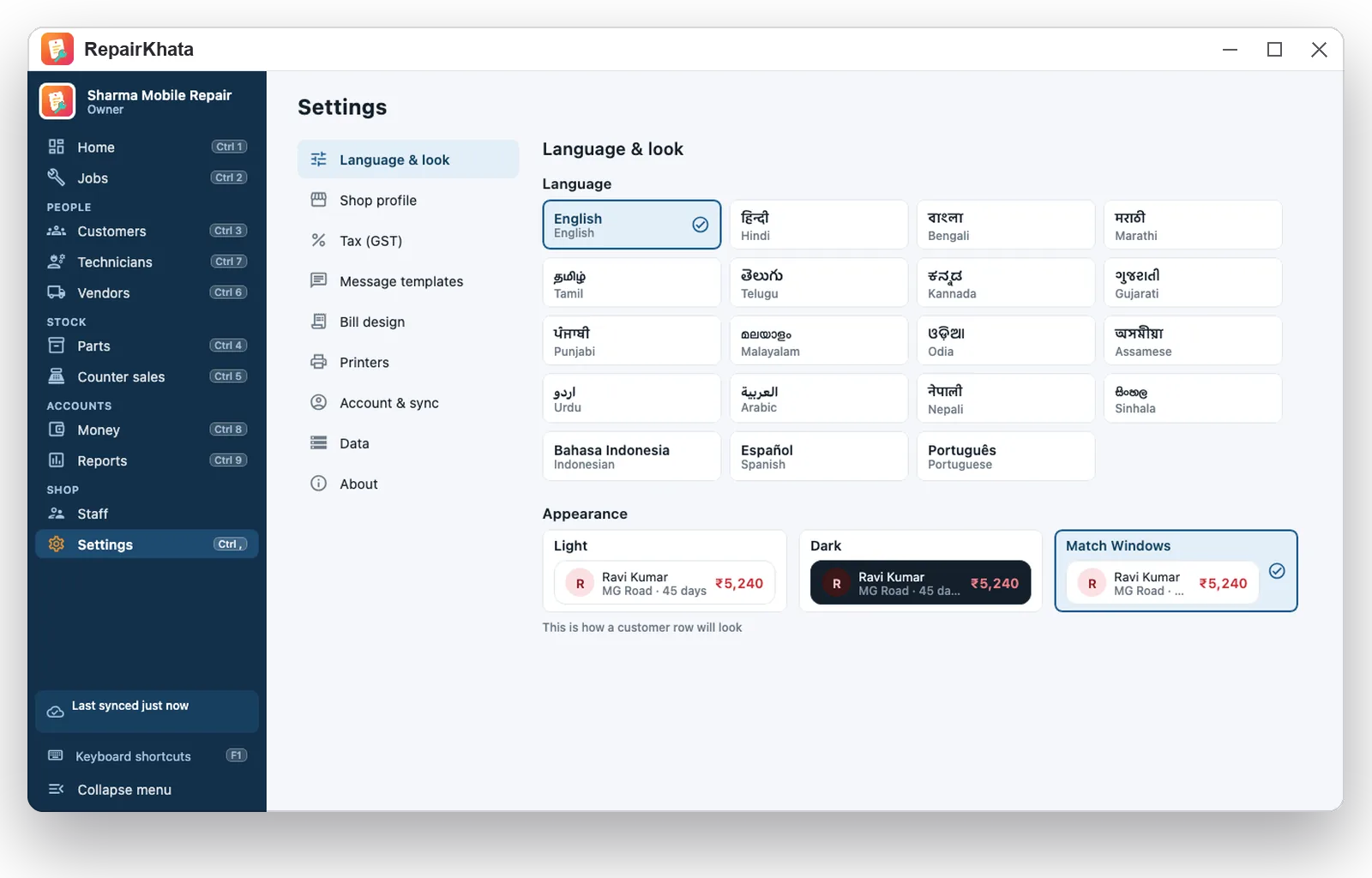The height and width of the screenshot is (878, 1372).
Task: Choose Hindi language option
Action: click(819, 225)
